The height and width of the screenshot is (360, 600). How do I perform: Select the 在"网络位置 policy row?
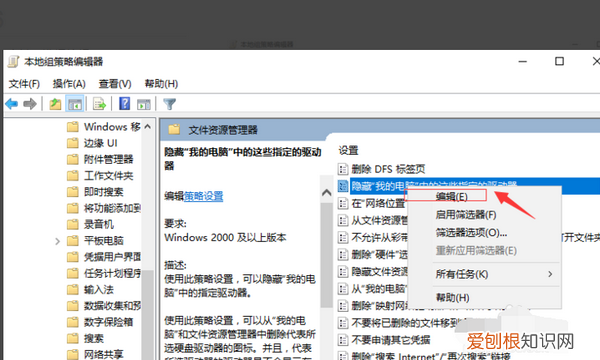click(x=378, y=203)
